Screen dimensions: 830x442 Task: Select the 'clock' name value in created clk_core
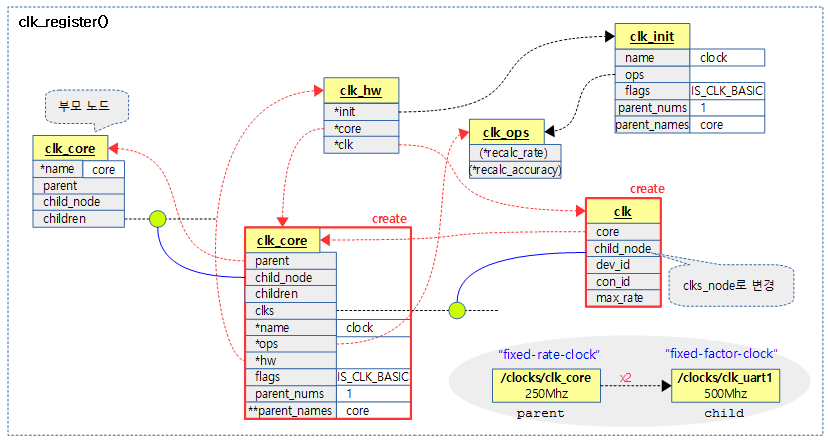tap(373, 328)
